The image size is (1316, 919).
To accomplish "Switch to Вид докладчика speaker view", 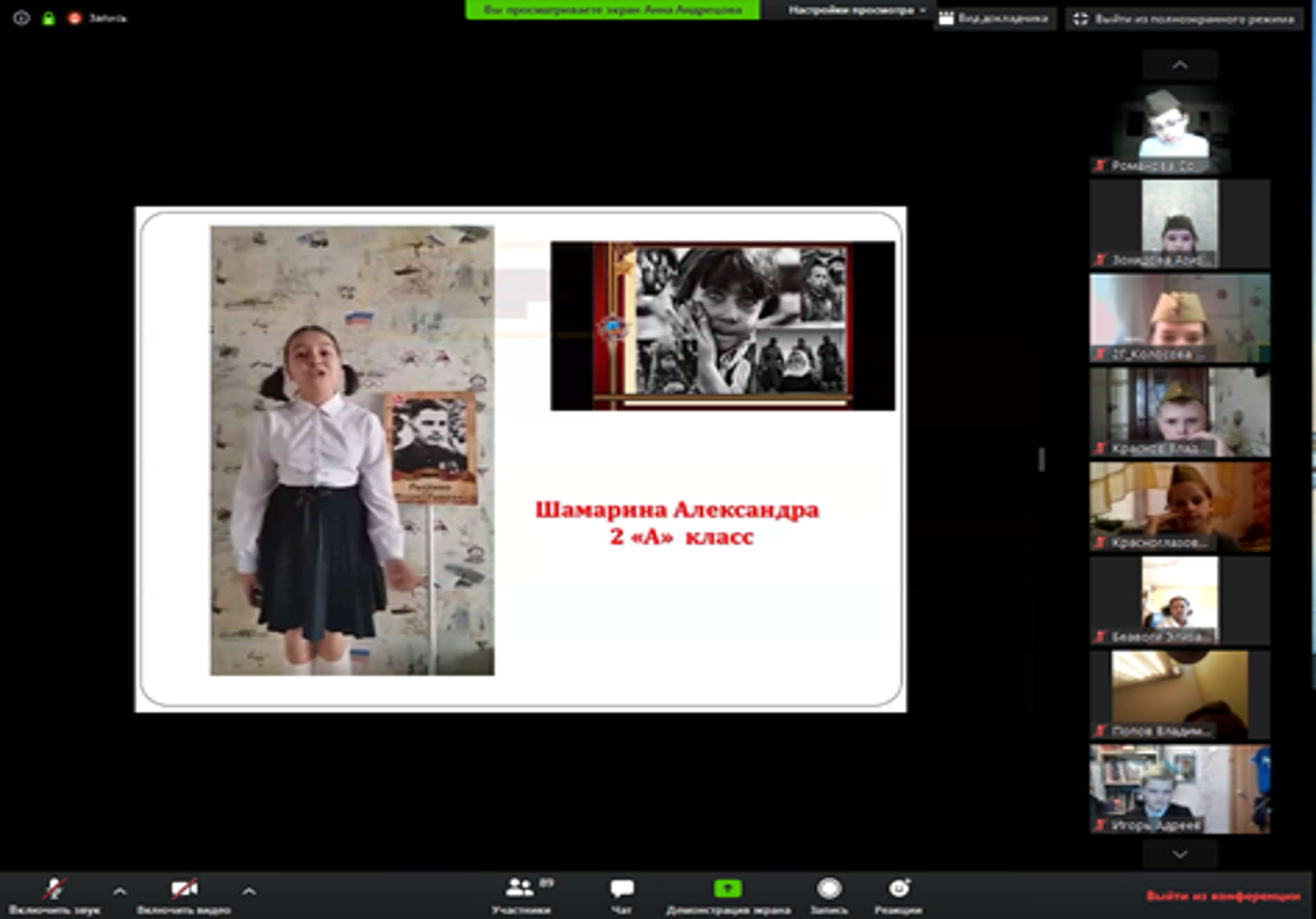I will click(x=995, y=19).
